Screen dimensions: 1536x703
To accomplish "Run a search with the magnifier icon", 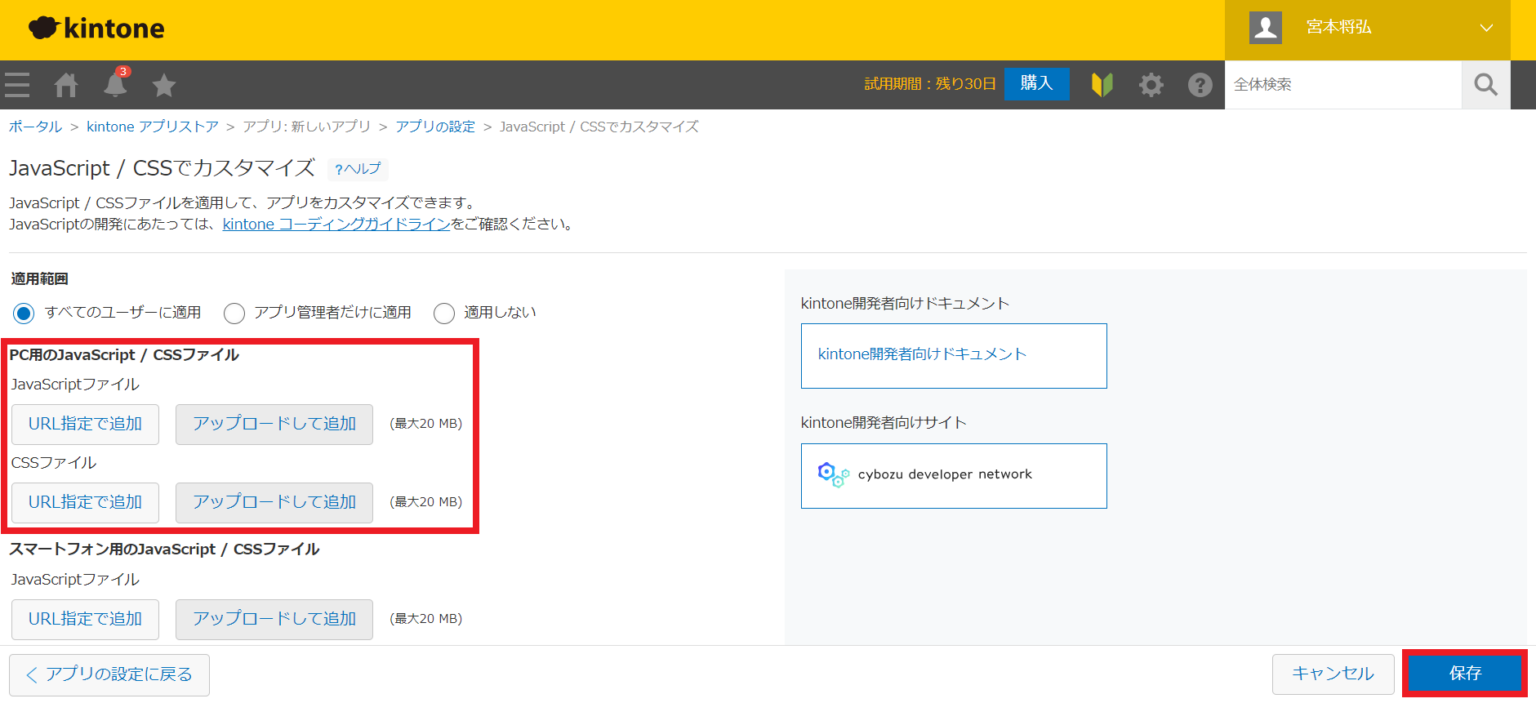I will [x=1485, y=84].
